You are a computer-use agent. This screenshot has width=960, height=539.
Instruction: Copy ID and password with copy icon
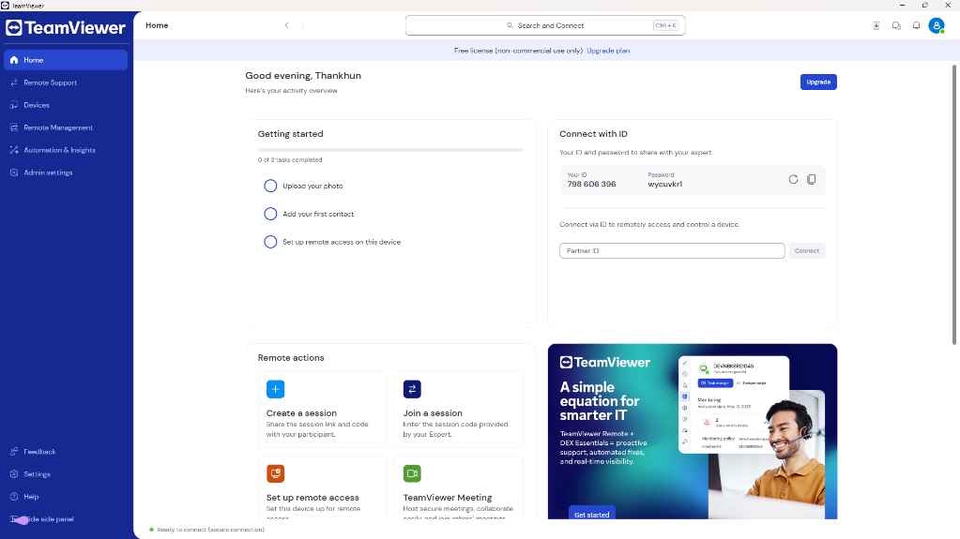pyautogui.click(x=811, y=180)
